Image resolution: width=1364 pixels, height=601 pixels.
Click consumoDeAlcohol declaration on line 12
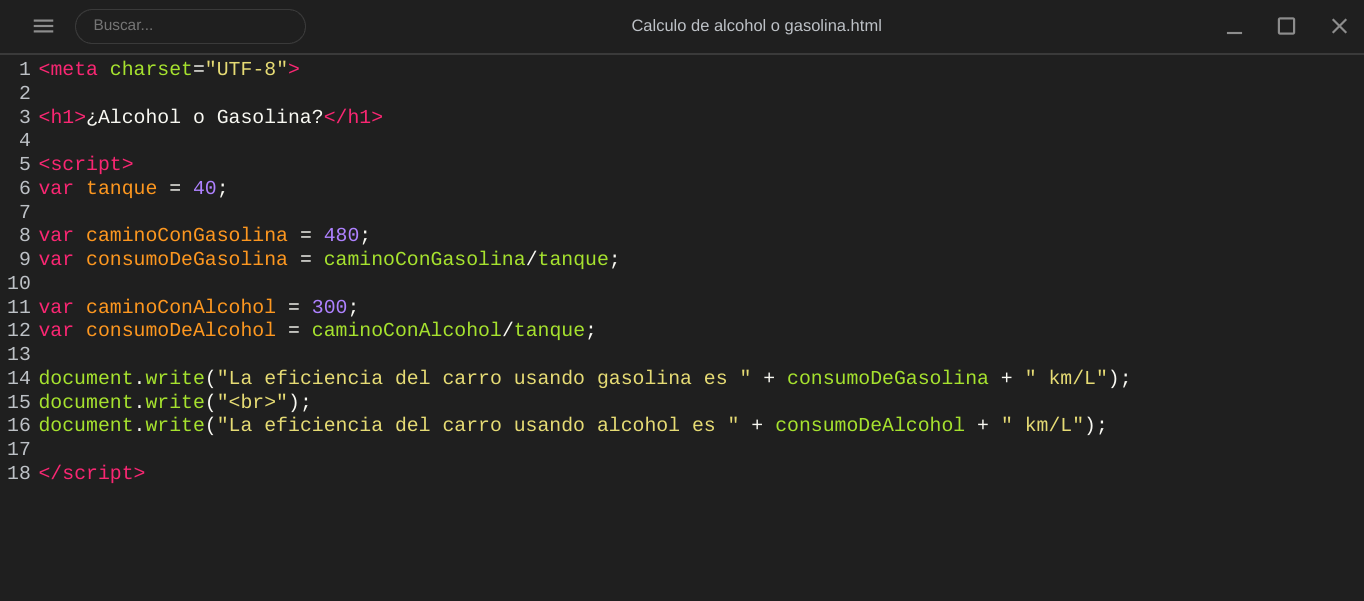pyautogui.click(x=180, y=331)
